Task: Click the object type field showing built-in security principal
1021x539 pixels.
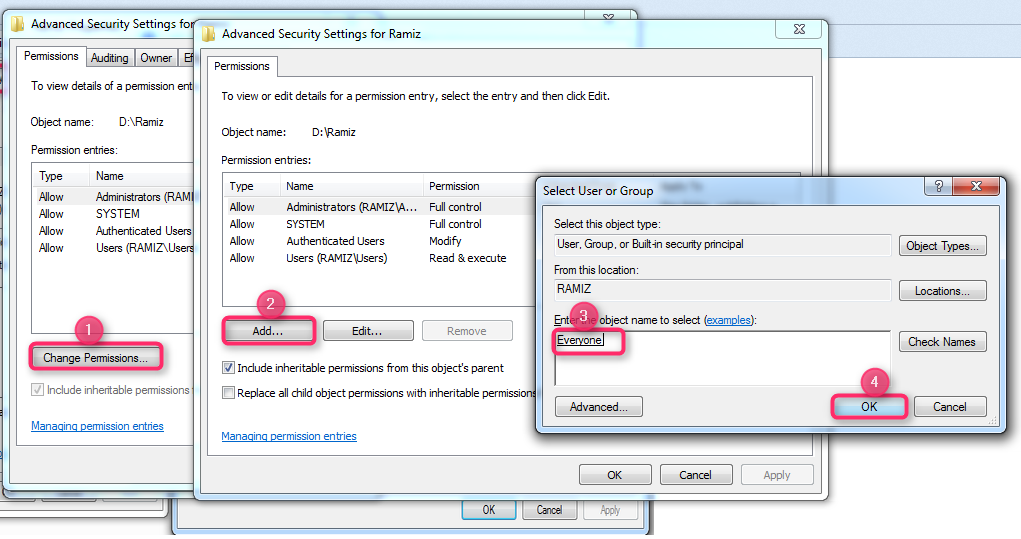Action: (x=722, y=245)
